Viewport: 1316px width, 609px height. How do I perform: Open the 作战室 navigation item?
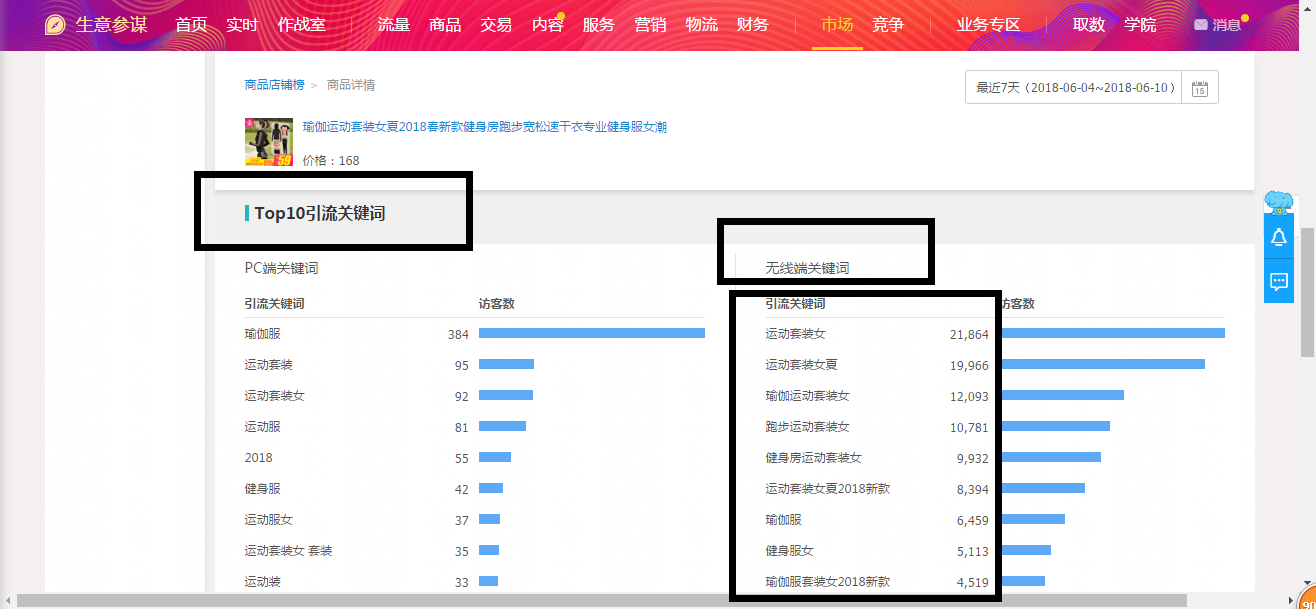(302, 25)
